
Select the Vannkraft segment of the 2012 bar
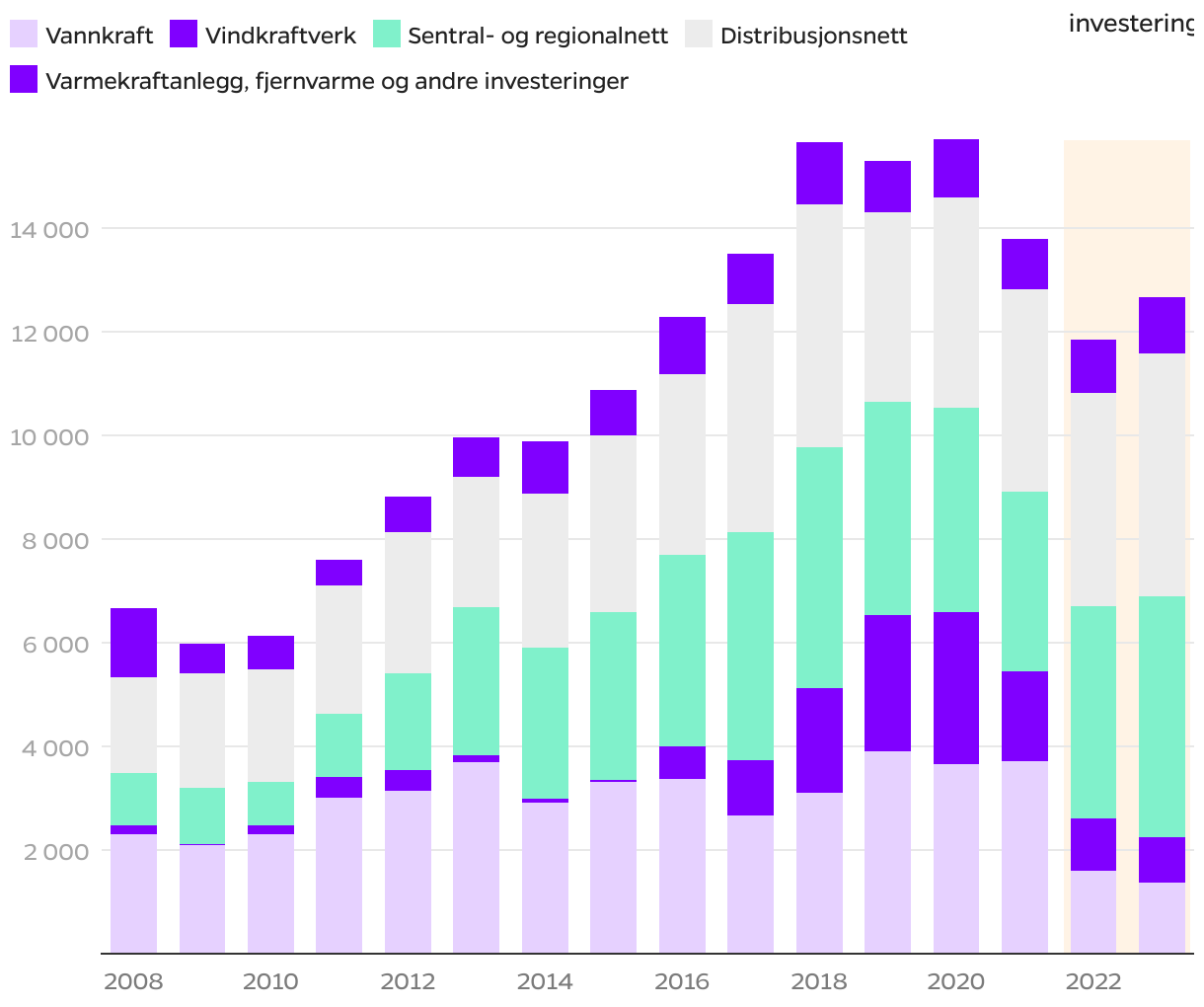(x=408, y=871)
